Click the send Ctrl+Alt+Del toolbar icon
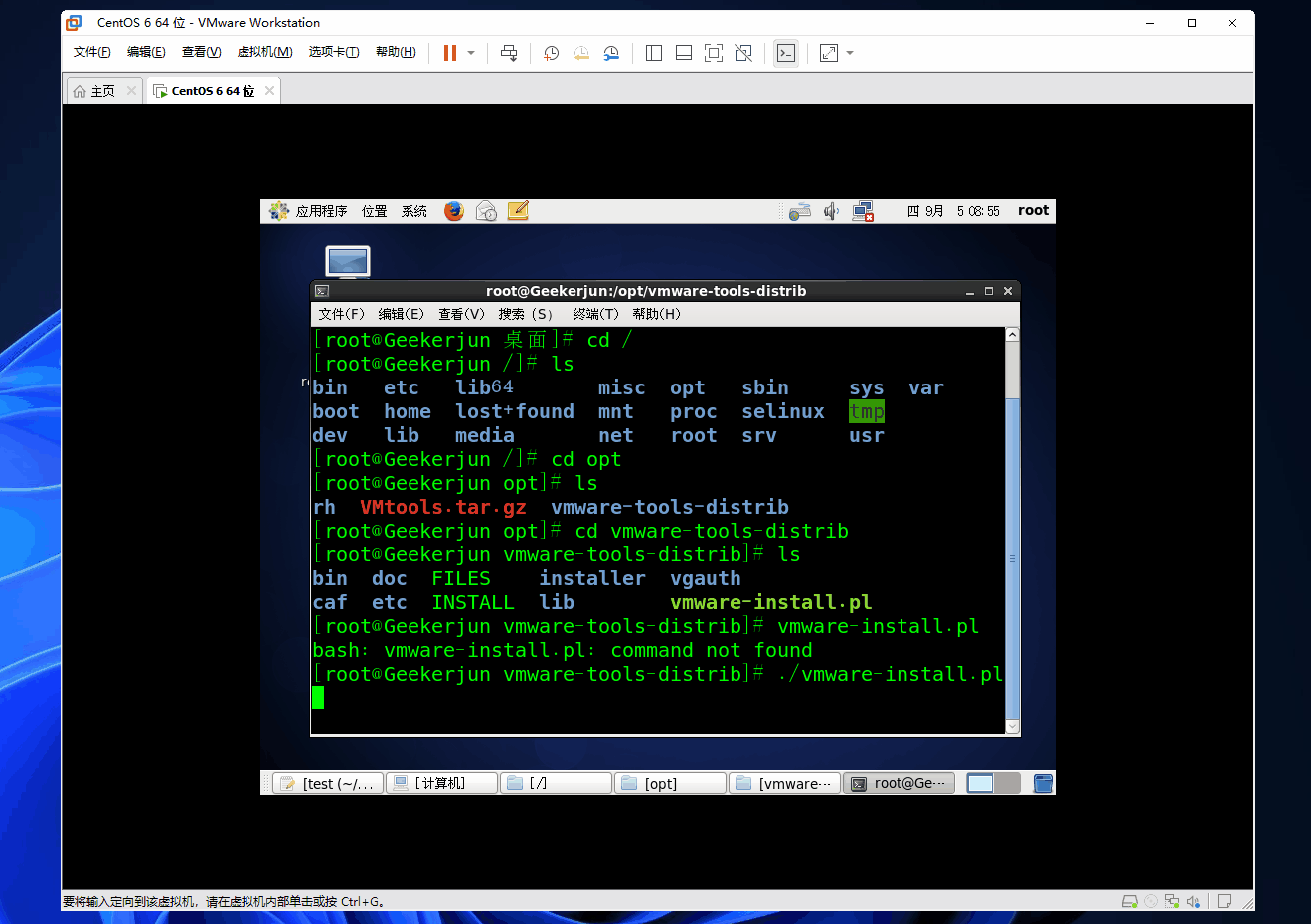The width and height of the screenshot is (1311, 924). [509, 53]
